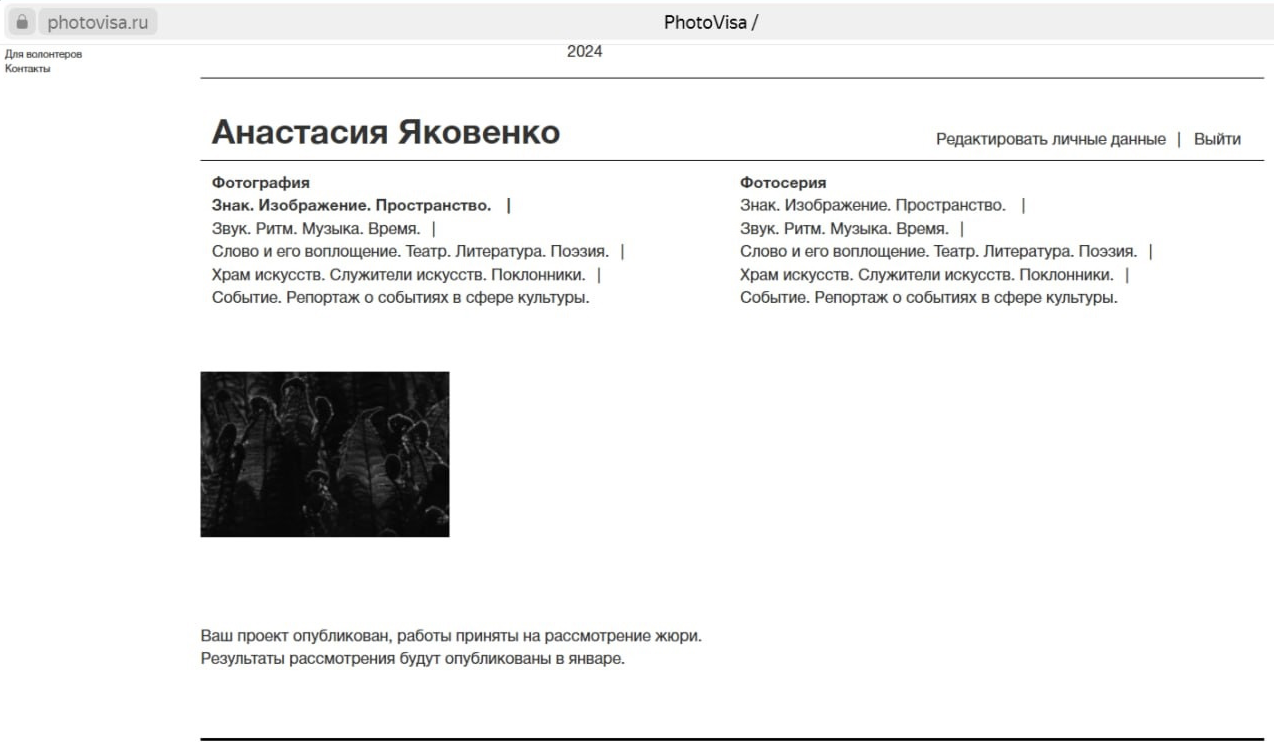Viewport: 1274px width, 746px height.
Task: Click the lock icon in address bar
Action: (x=22, y=22)
